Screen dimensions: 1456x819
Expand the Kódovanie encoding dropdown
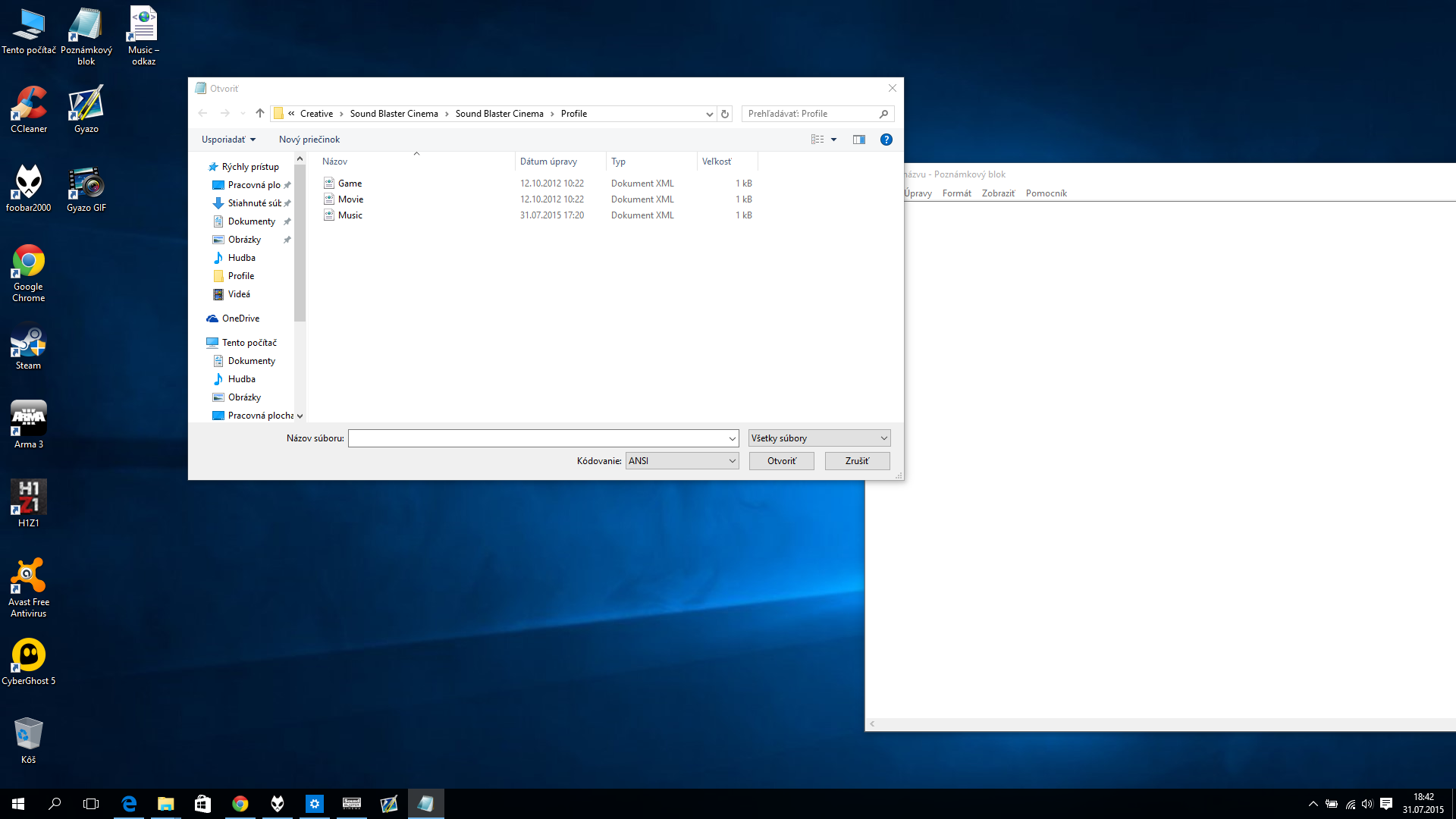click(731, 460)
